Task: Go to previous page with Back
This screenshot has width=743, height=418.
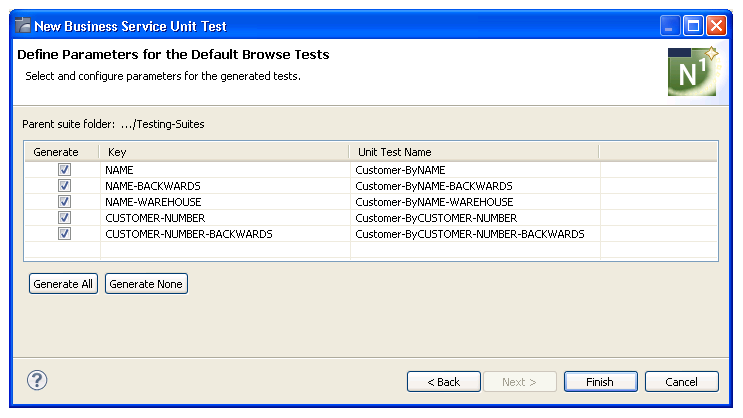Action: click(444, 382)
